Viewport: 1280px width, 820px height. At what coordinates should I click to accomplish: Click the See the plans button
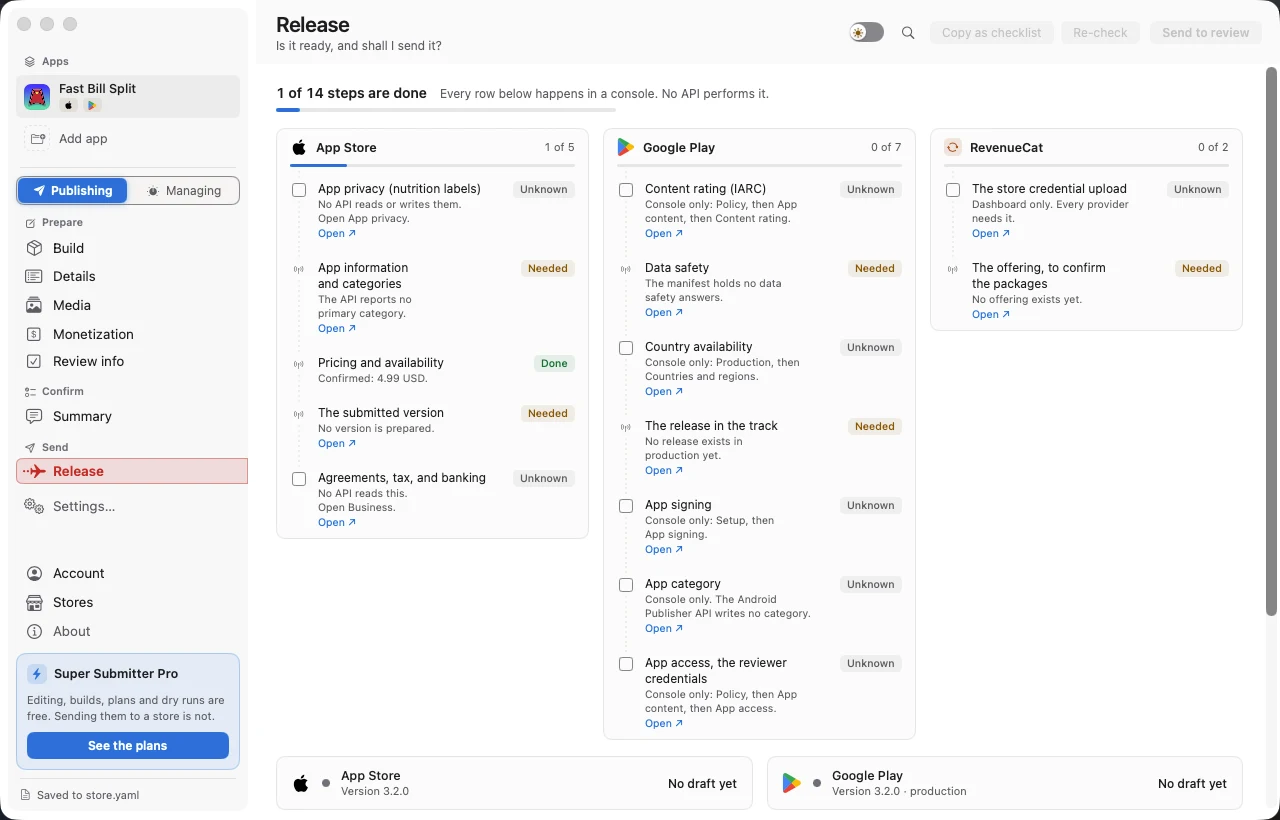click(128, 746)
